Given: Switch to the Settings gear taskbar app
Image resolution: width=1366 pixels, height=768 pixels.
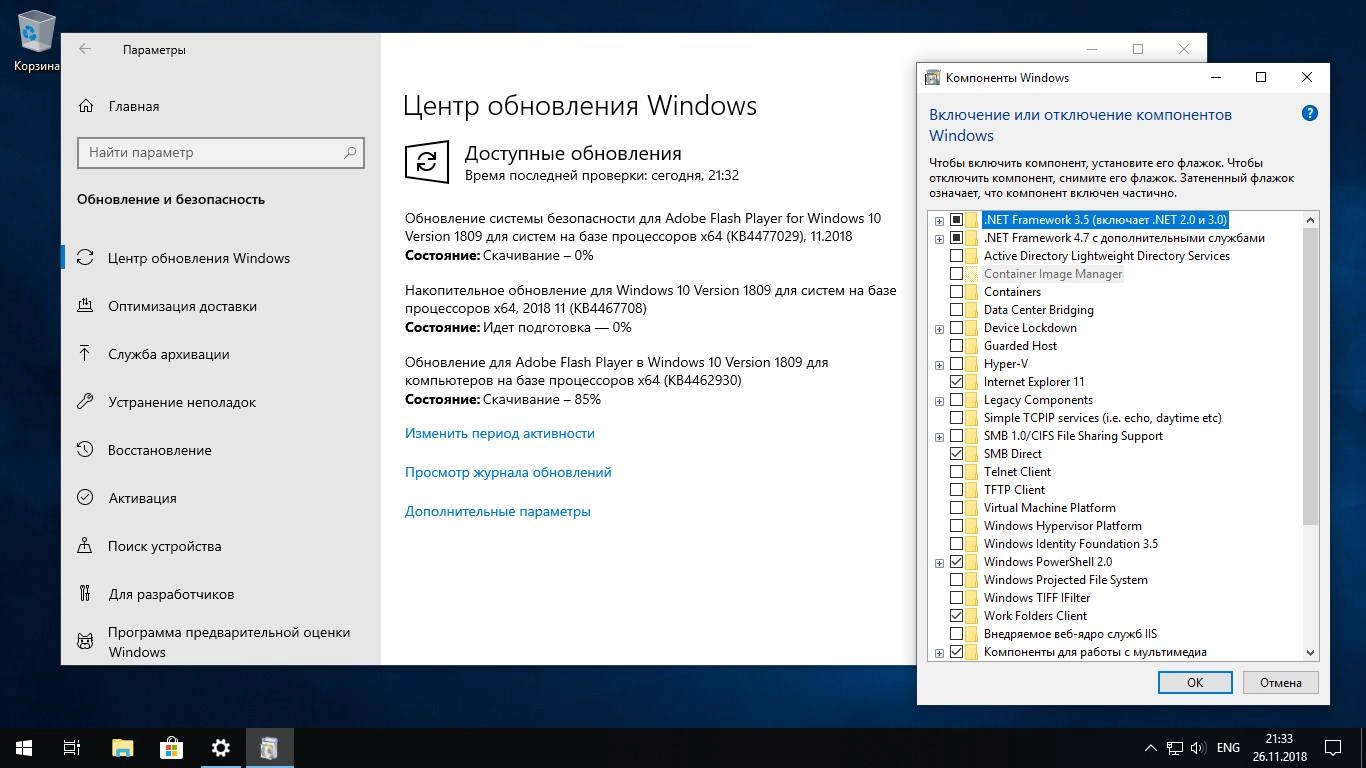Looking at the screenshot, I should (221, 748).
